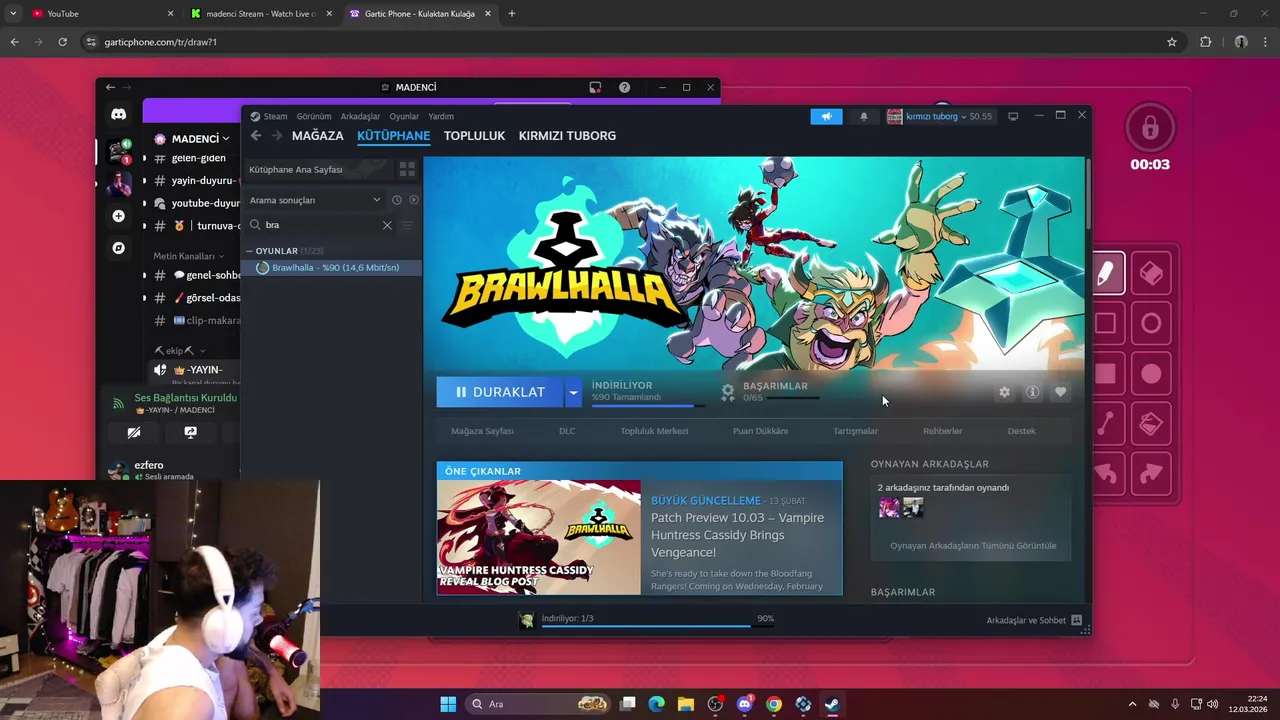Open the Steam menu

(x=269, y=116)
